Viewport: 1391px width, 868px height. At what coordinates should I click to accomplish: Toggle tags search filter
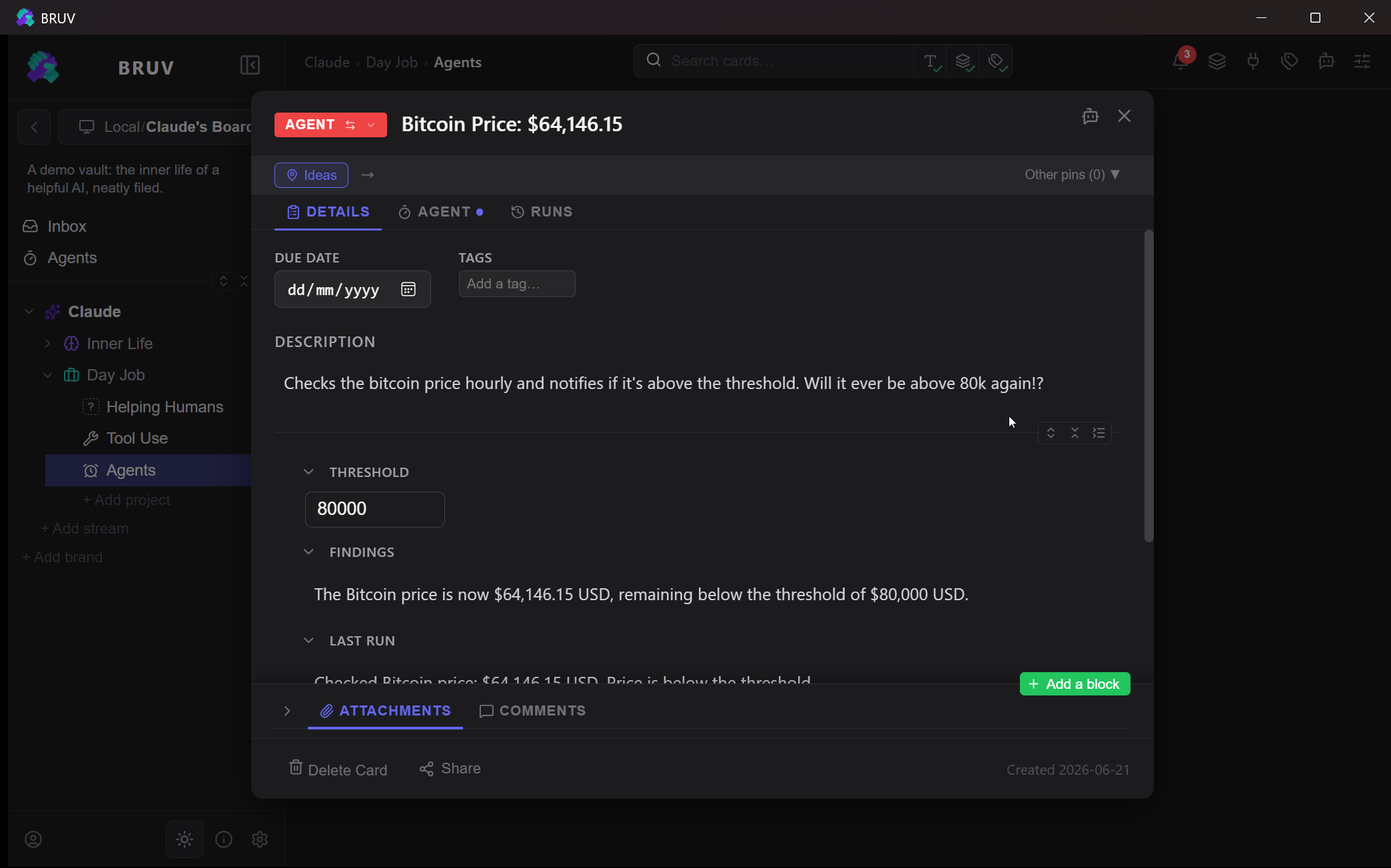(996, 61)
